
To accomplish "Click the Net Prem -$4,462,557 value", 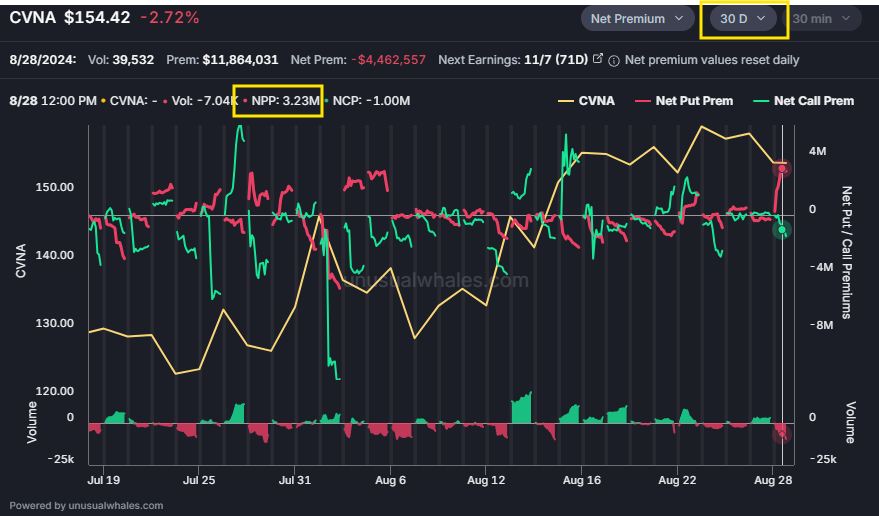I will 358,60.
